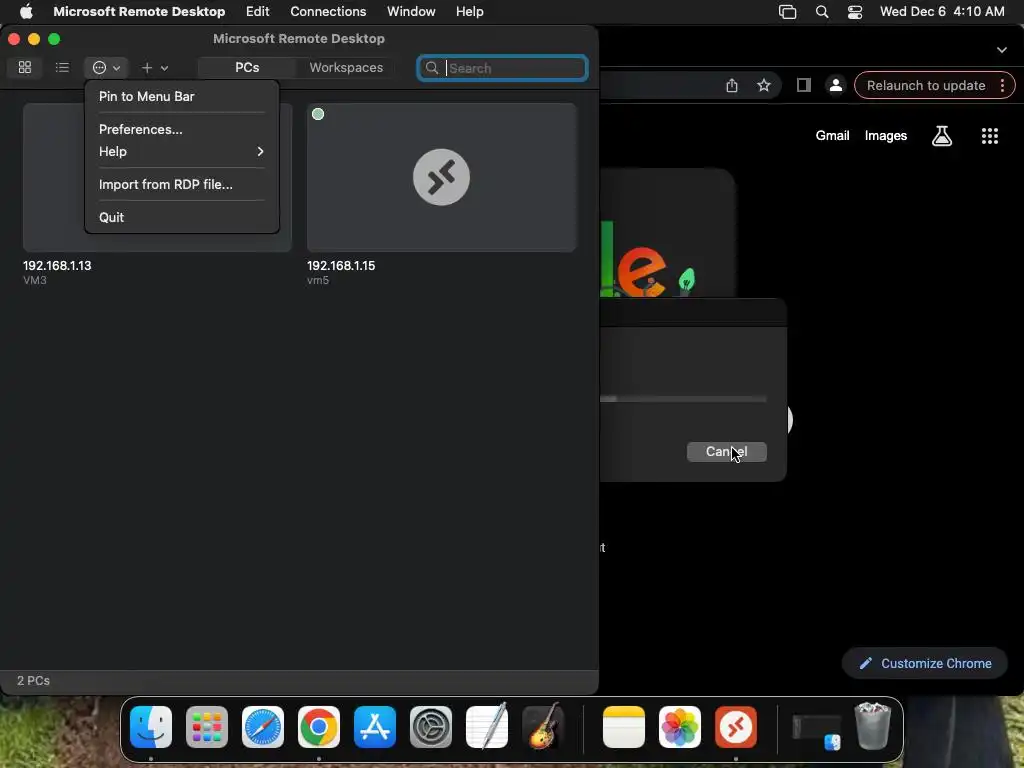Focus the Search field
This screenshot has width=1024, height=768.
point(502,68)
